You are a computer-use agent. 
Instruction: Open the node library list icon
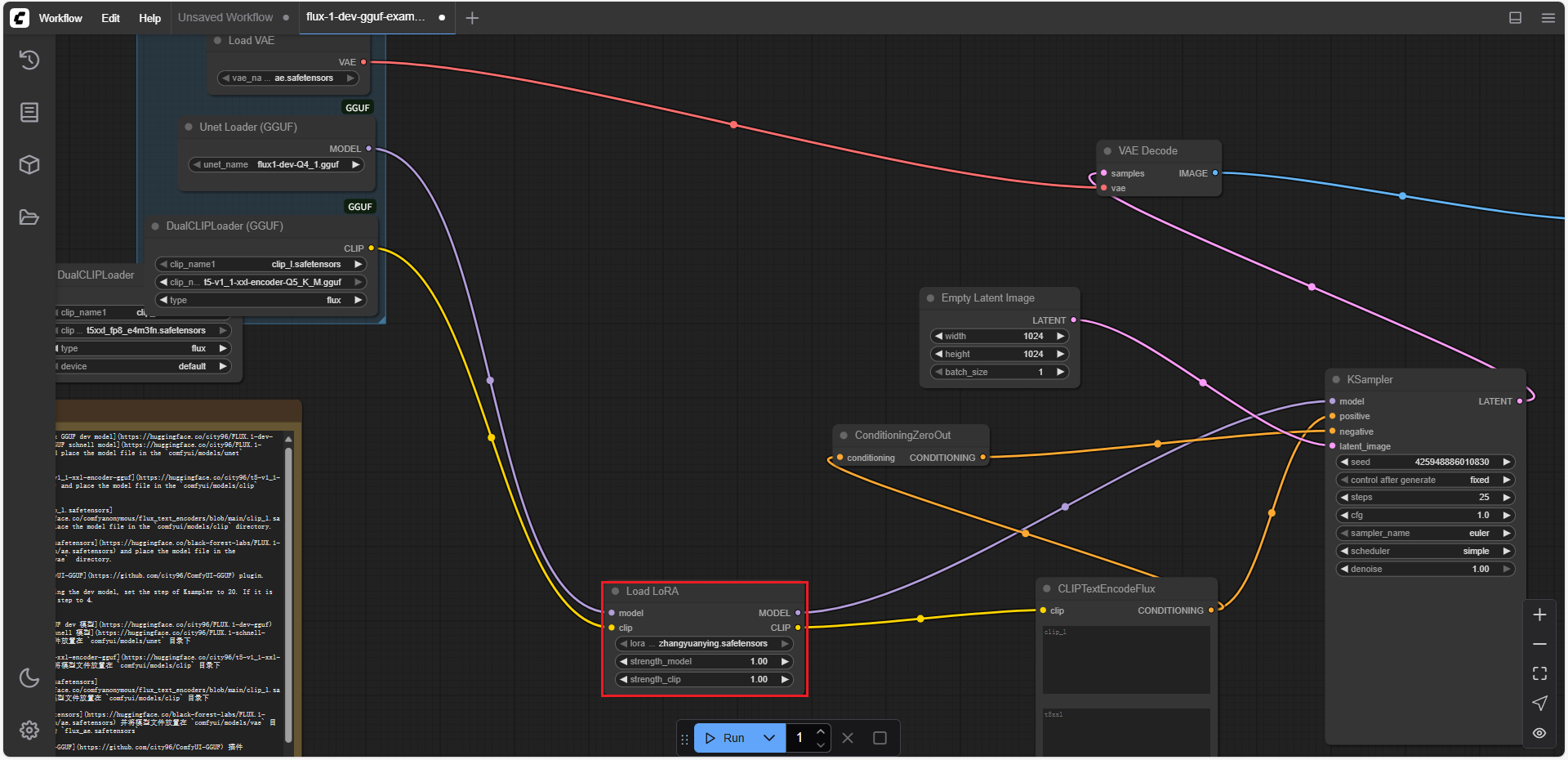point(29,112)
